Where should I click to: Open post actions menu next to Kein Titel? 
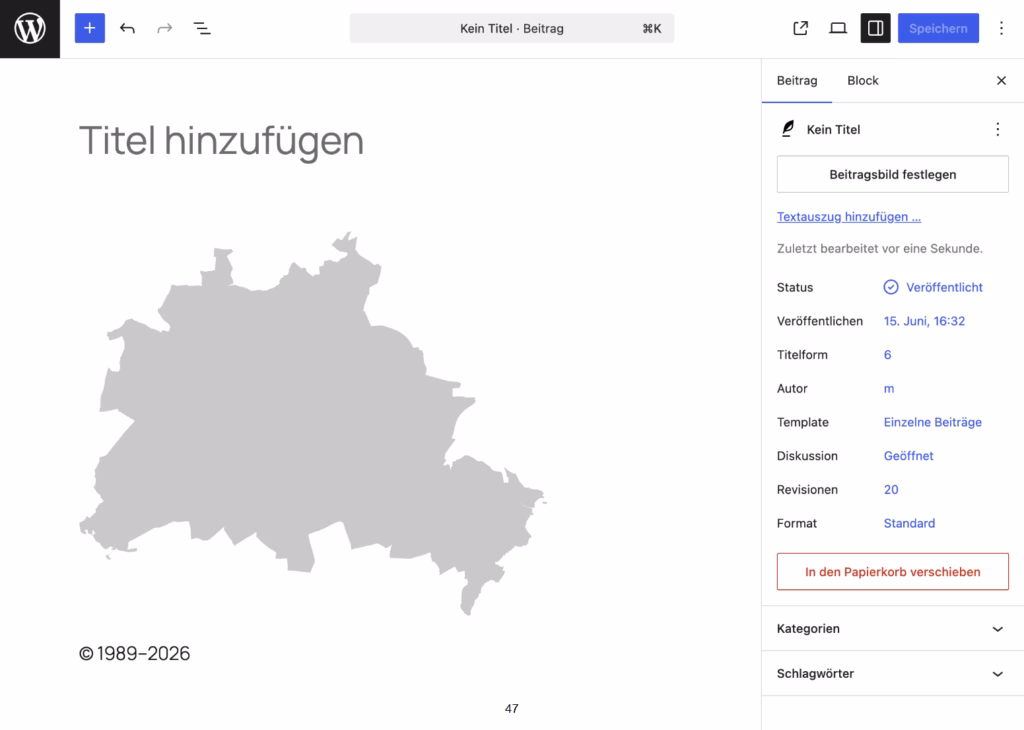(x=997, y=129)
